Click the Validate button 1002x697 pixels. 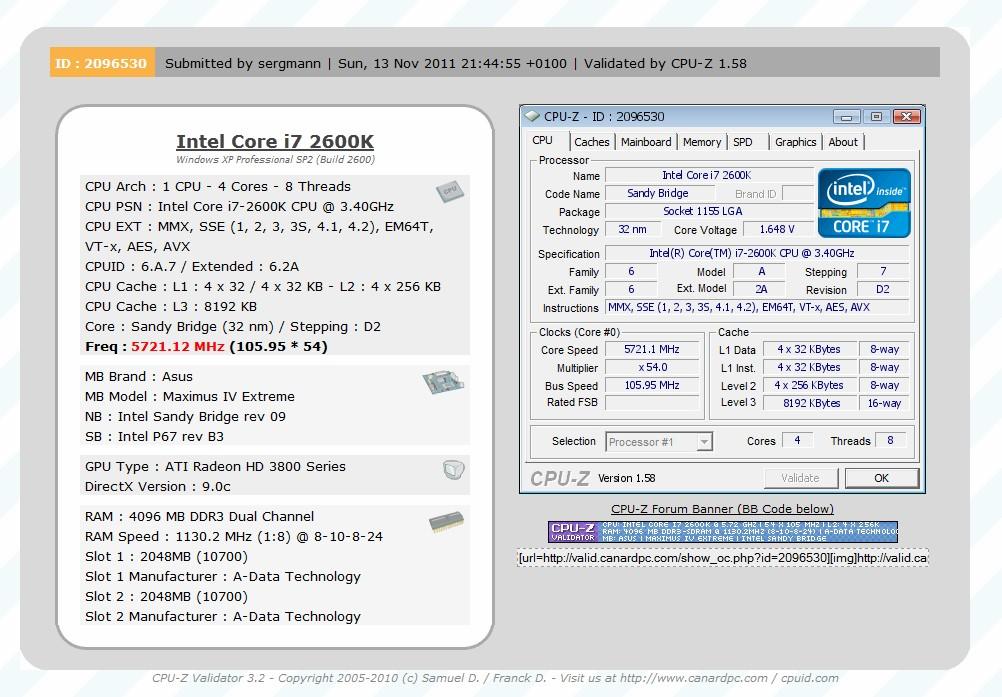coord(800,478)
